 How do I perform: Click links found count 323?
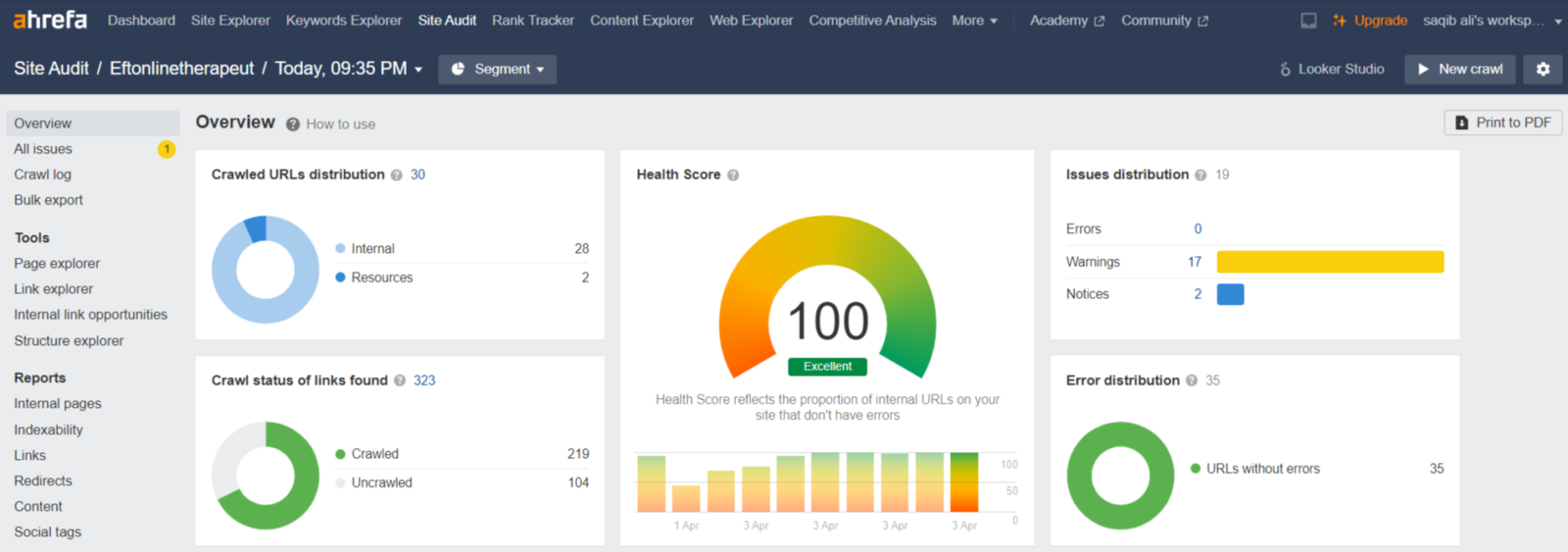coord(424,380)
